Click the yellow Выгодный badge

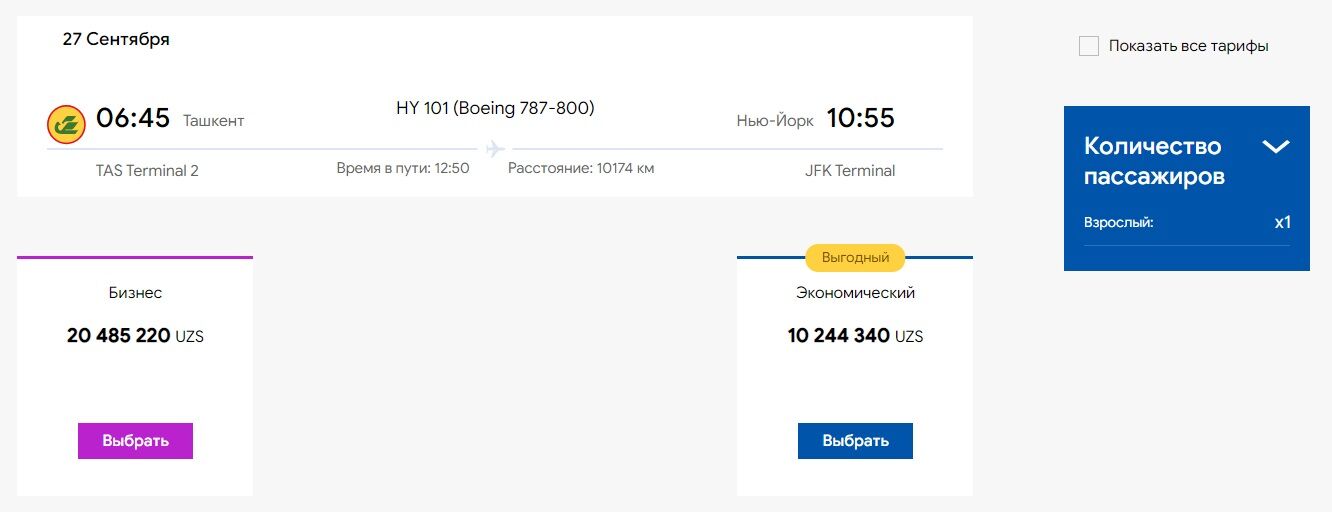click(855, 258)
